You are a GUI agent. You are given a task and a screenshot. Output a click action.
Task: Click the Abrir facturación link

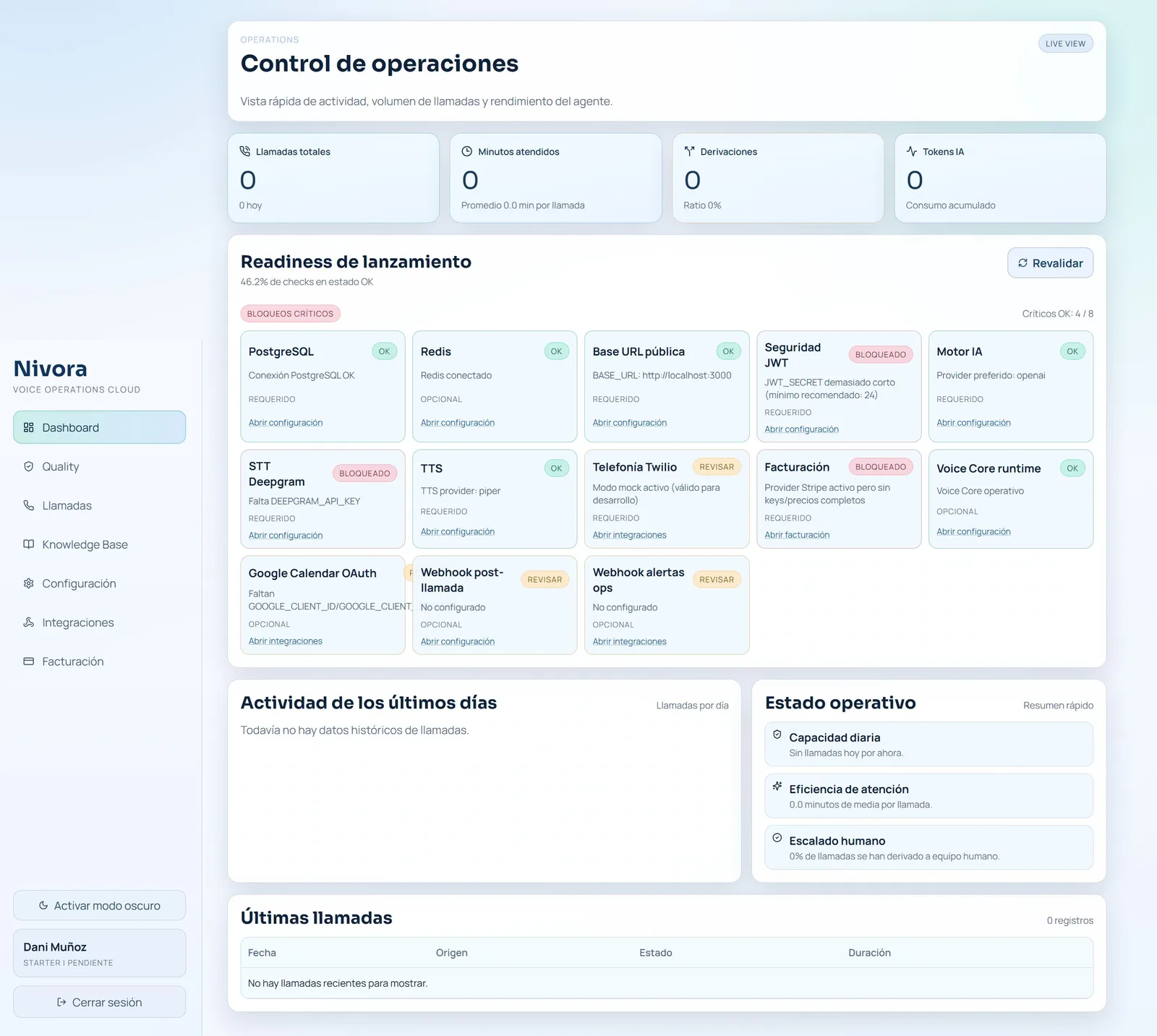tap(797, 535)
